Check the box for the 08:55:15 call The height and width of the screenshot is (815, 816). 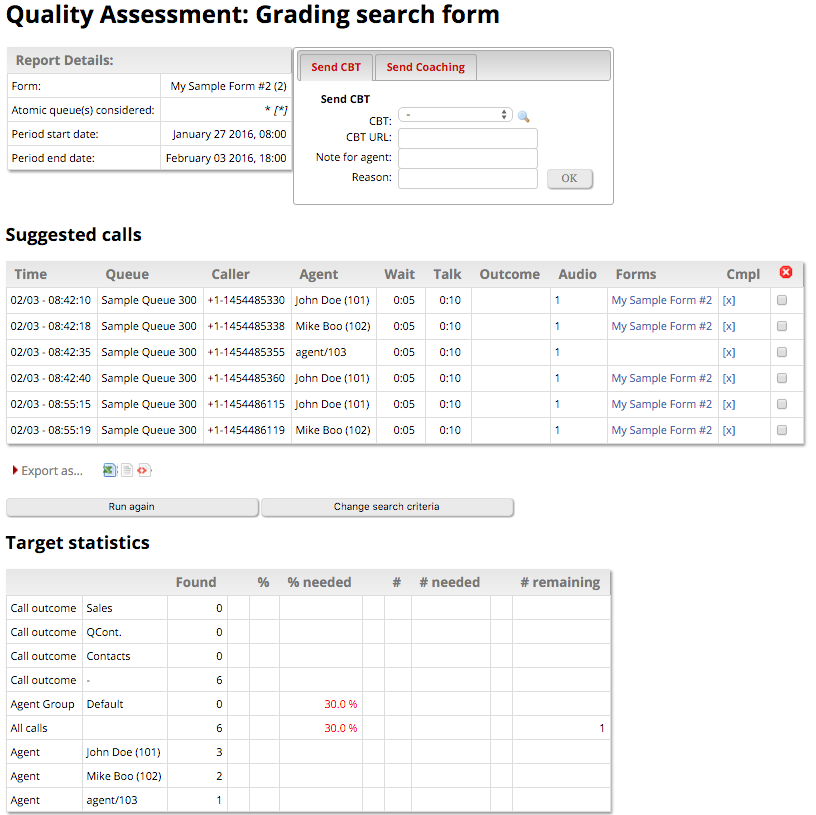pos(782,404)
